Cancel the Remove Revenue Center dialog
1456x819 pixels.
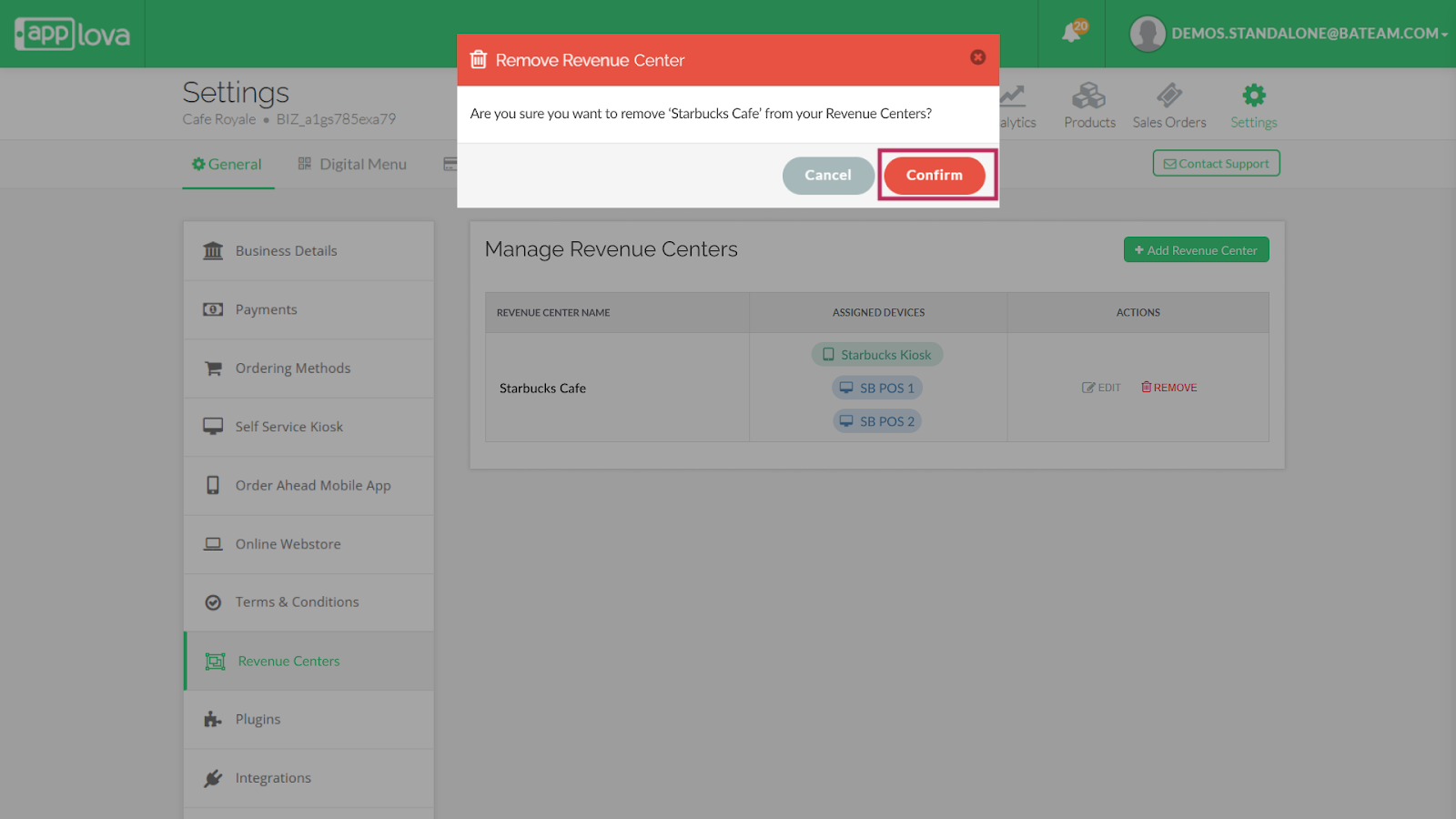coord(828,175)
